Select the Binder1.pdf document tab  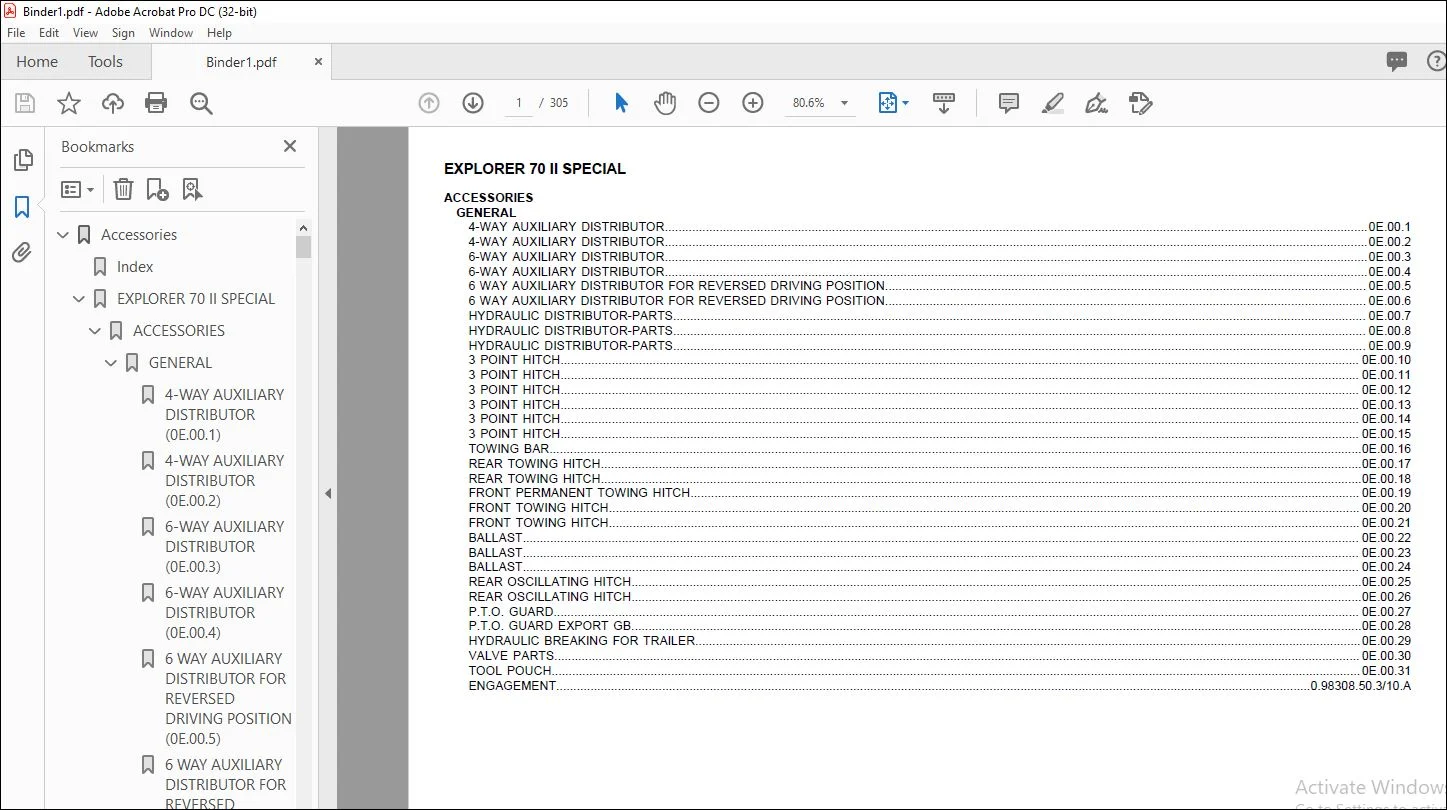[241, 62]
